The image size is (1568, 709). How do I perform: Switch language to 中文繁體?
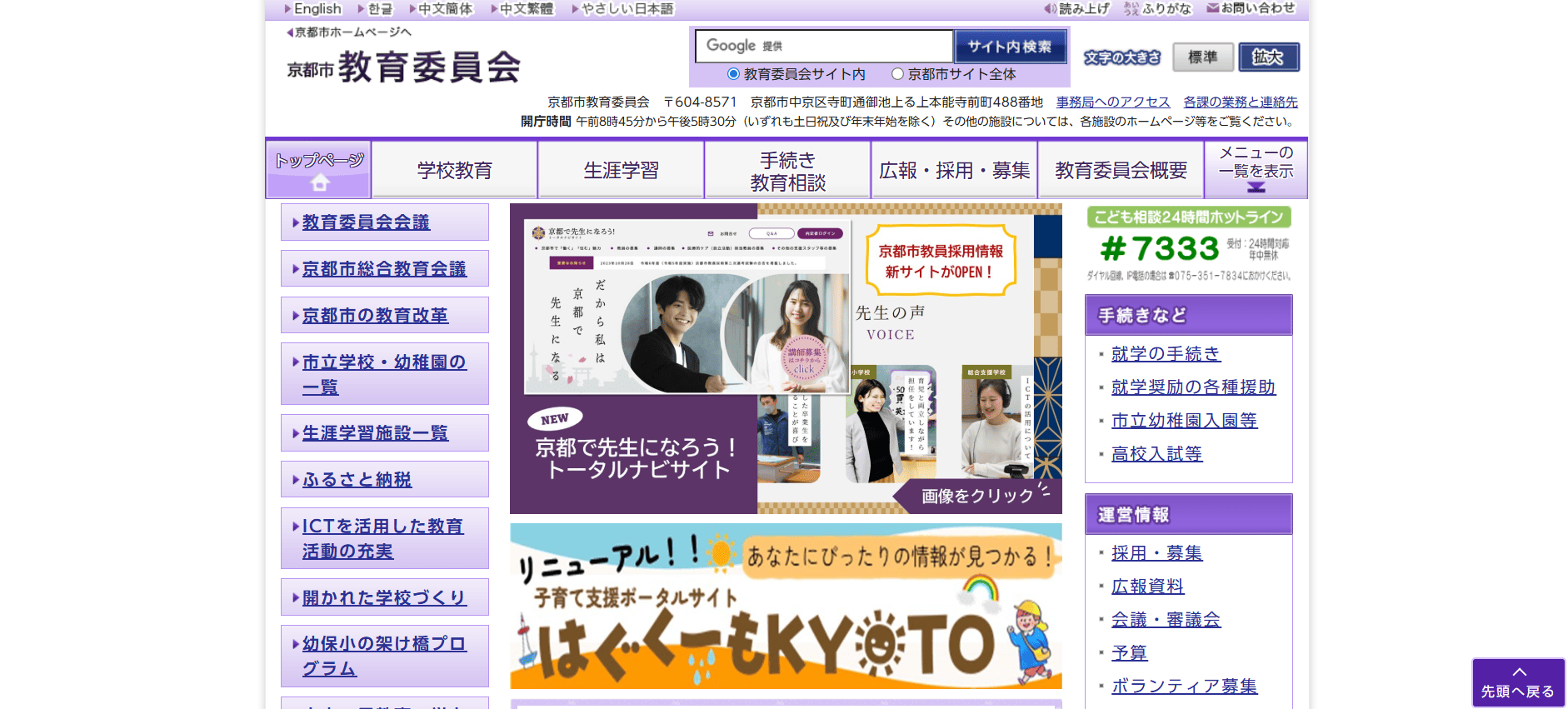(522, 9)
